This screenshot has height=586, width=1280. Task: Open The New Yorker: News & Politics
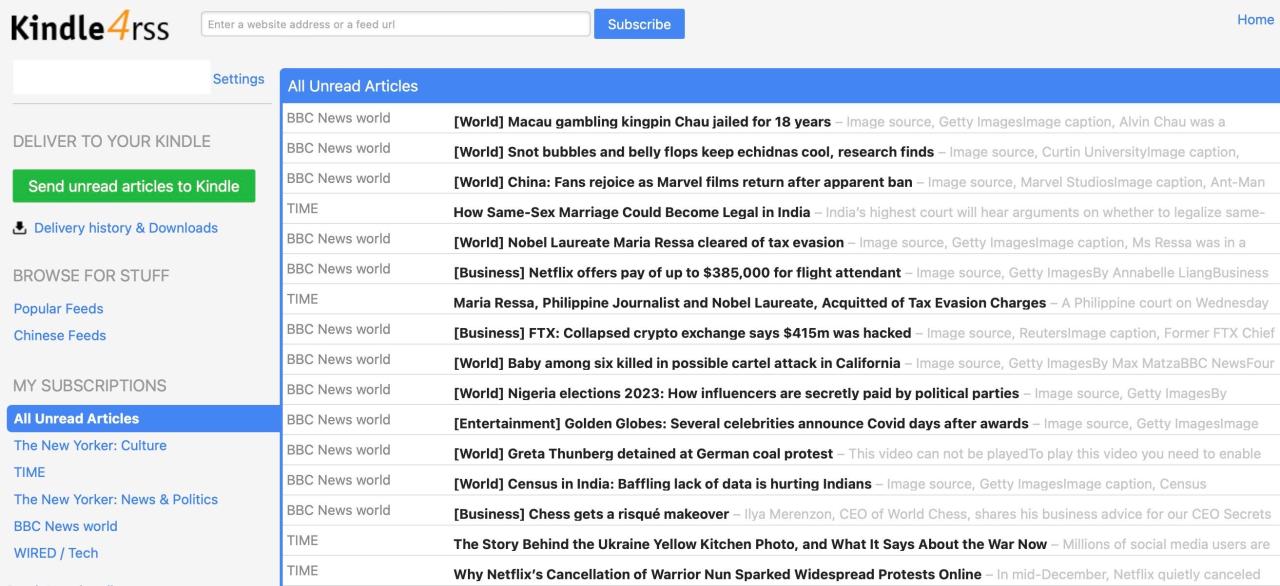[x=116, y=500]
